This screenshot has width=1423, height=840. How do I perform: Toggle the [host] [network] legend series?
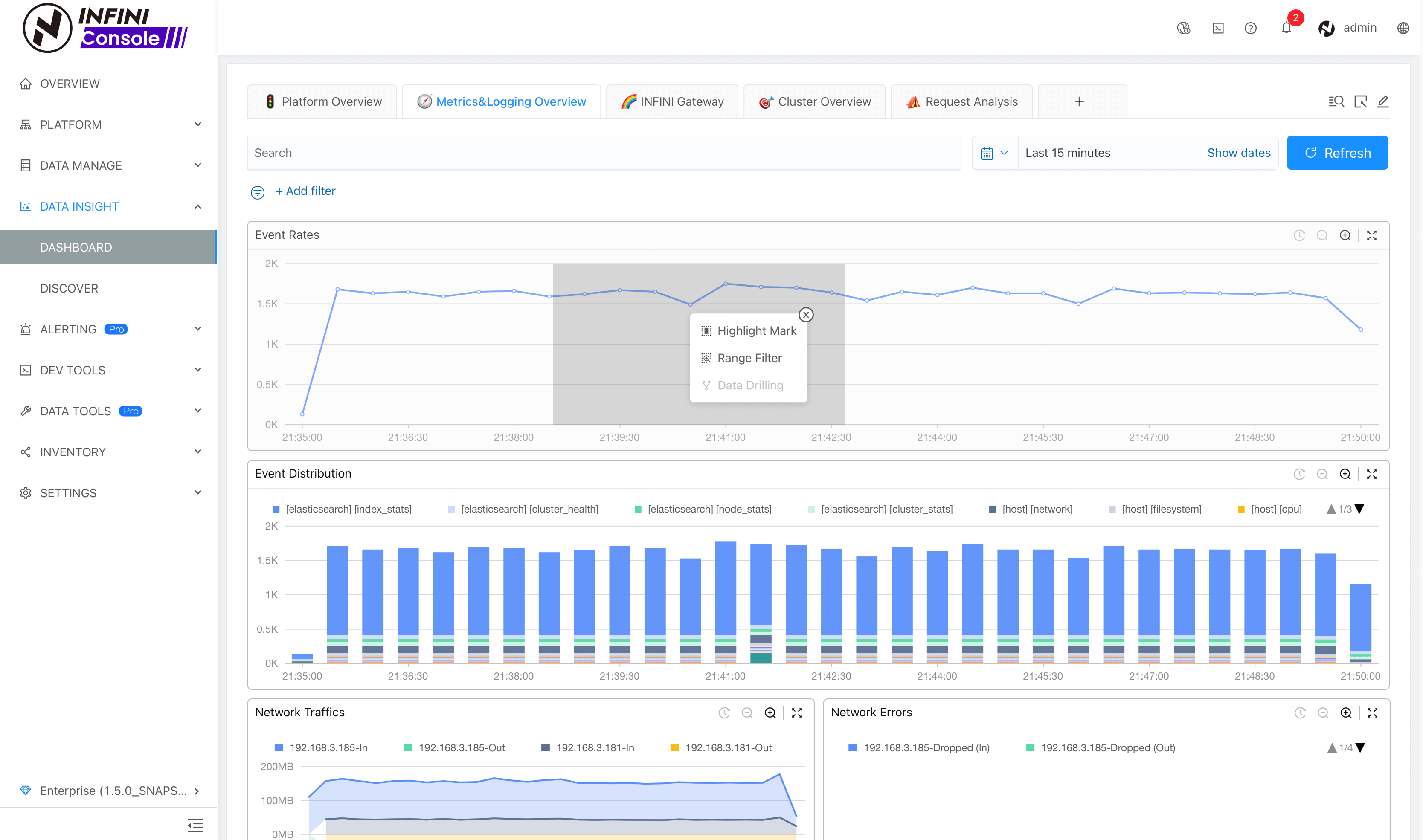(x=1031, y=509)
